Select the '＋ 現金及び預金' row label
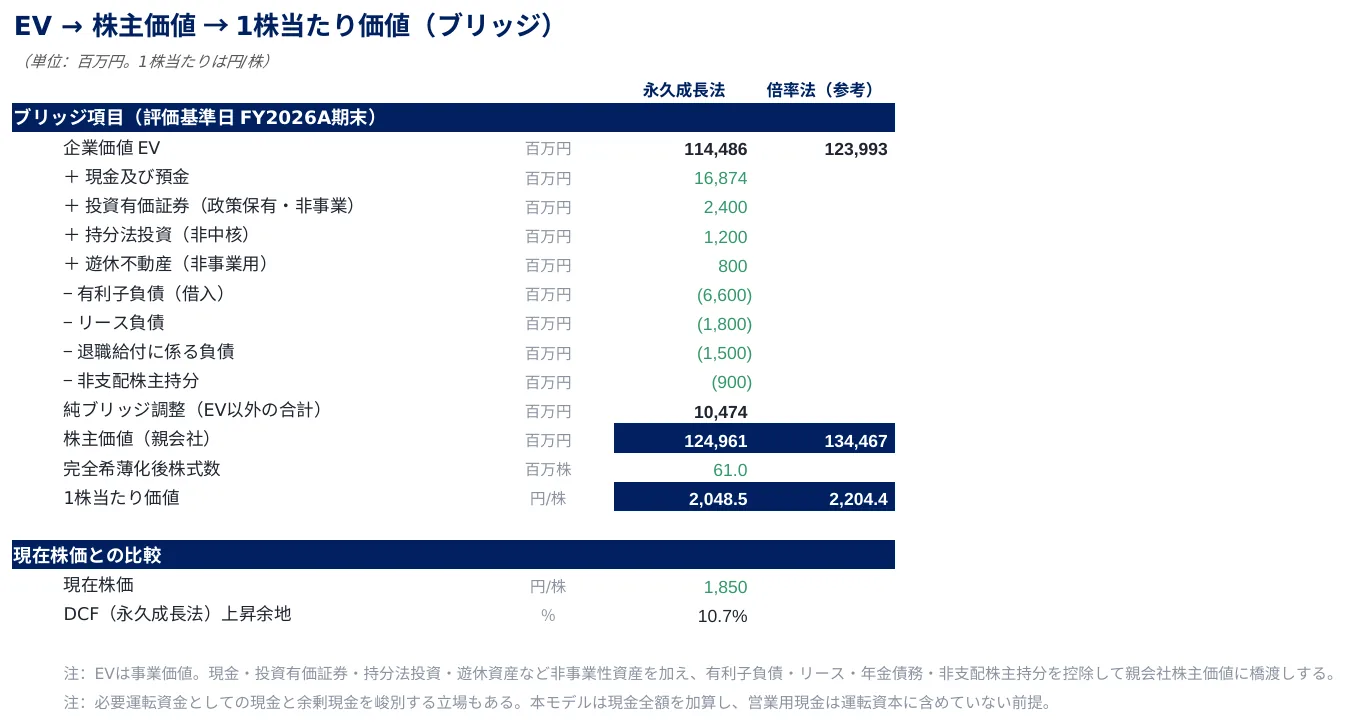Viewport: 1345px width, 722px height. (x=126, y=177)
